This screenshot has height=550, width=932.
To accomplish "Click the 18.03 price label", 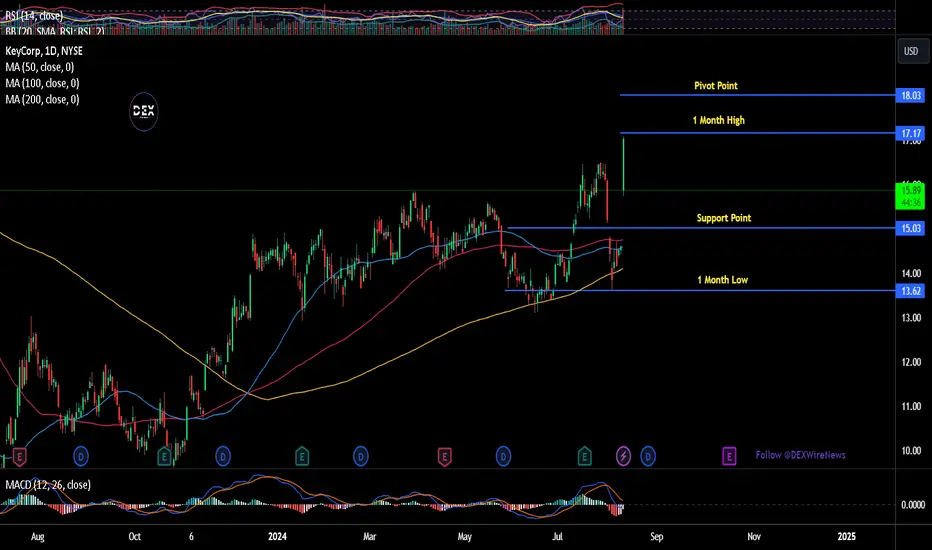I will 911,96.
